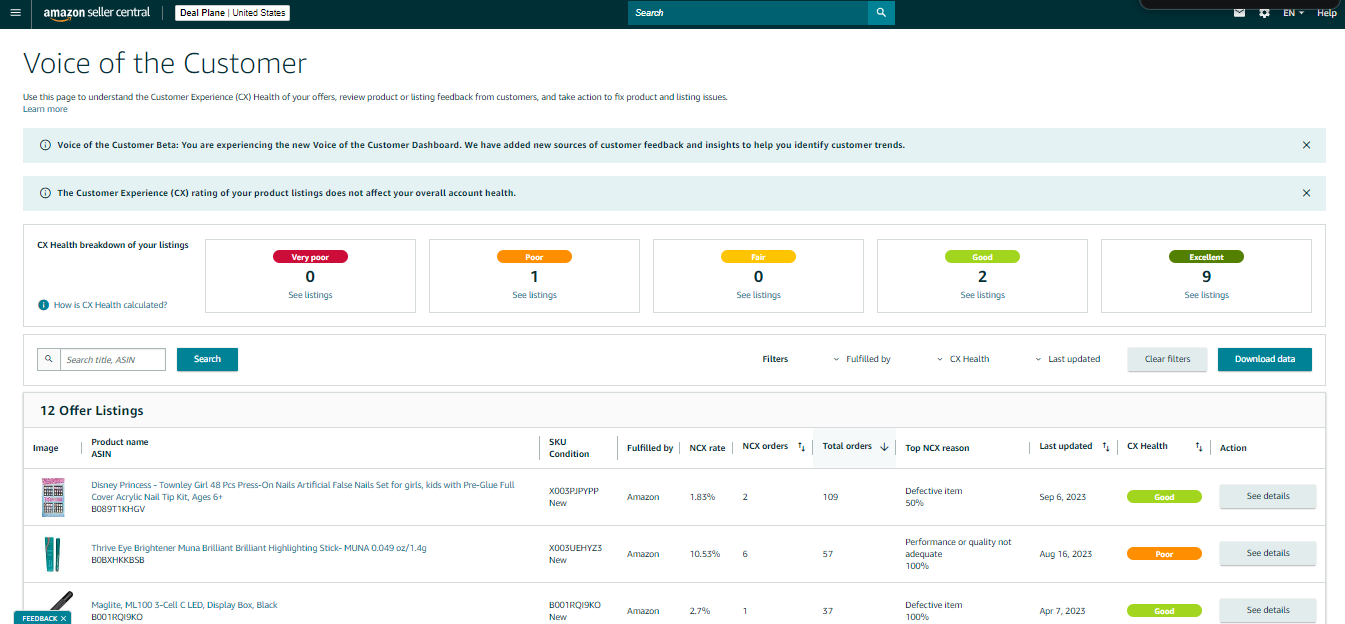The width and height of the screenshot is (1345, 624).
Task: Sort by CX Health arrows icon
Action: (1198, 447)
